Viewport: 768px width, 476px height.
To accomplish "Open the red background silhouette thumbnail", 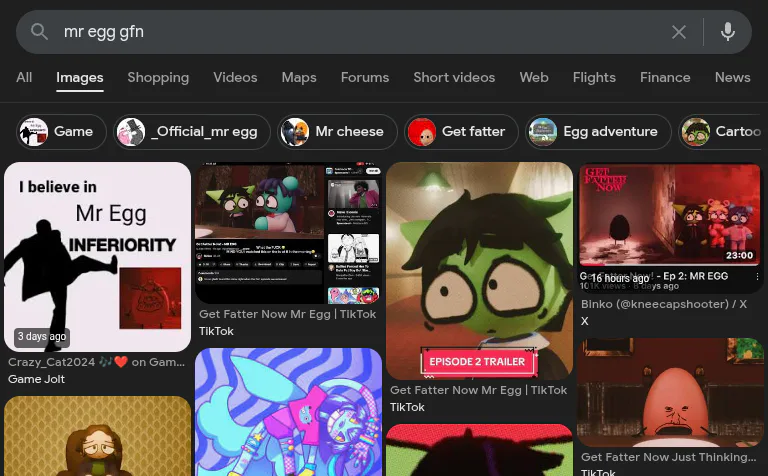I will click(479, 450).
